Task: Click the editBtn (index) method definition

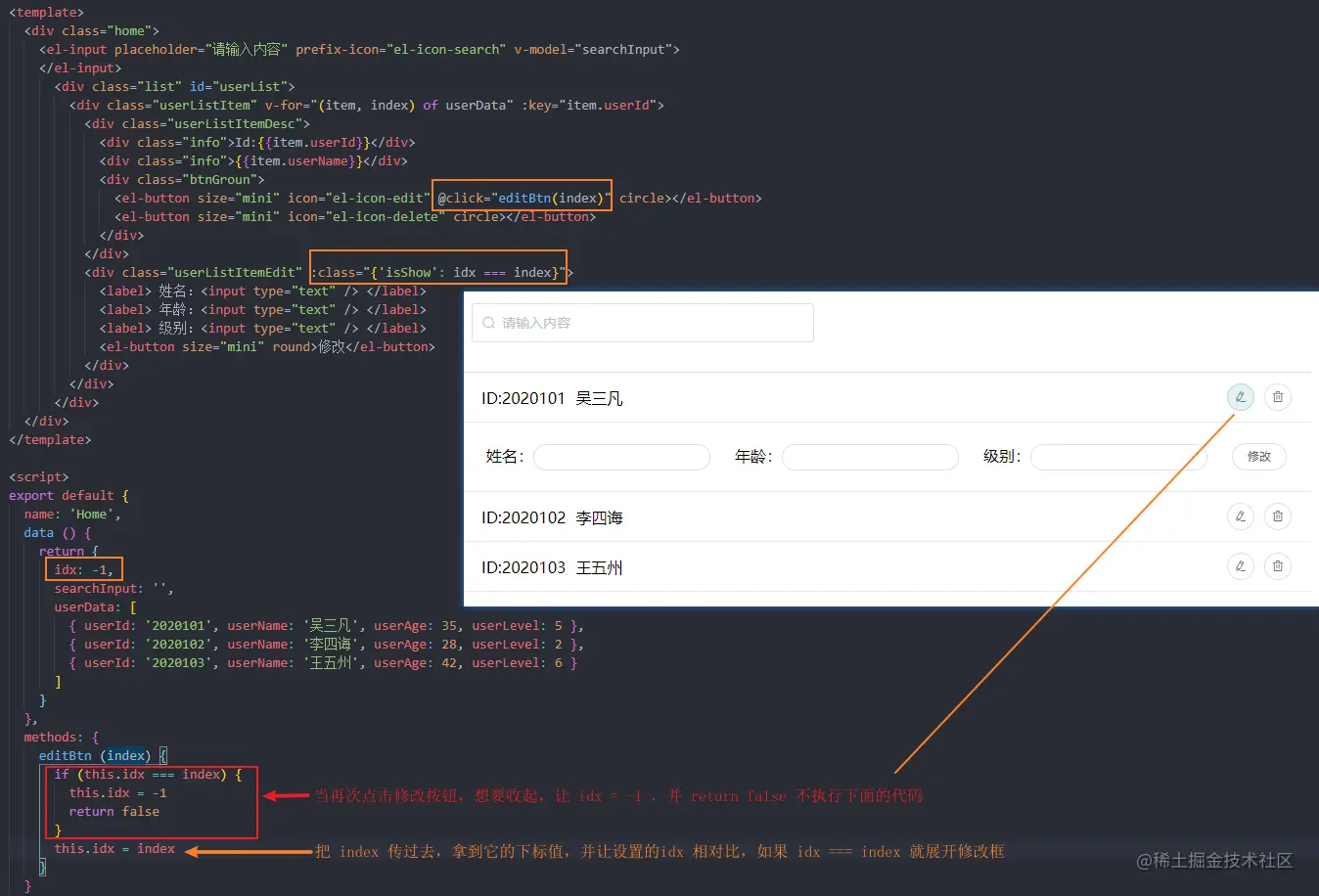Action: (x=103, y=755)
